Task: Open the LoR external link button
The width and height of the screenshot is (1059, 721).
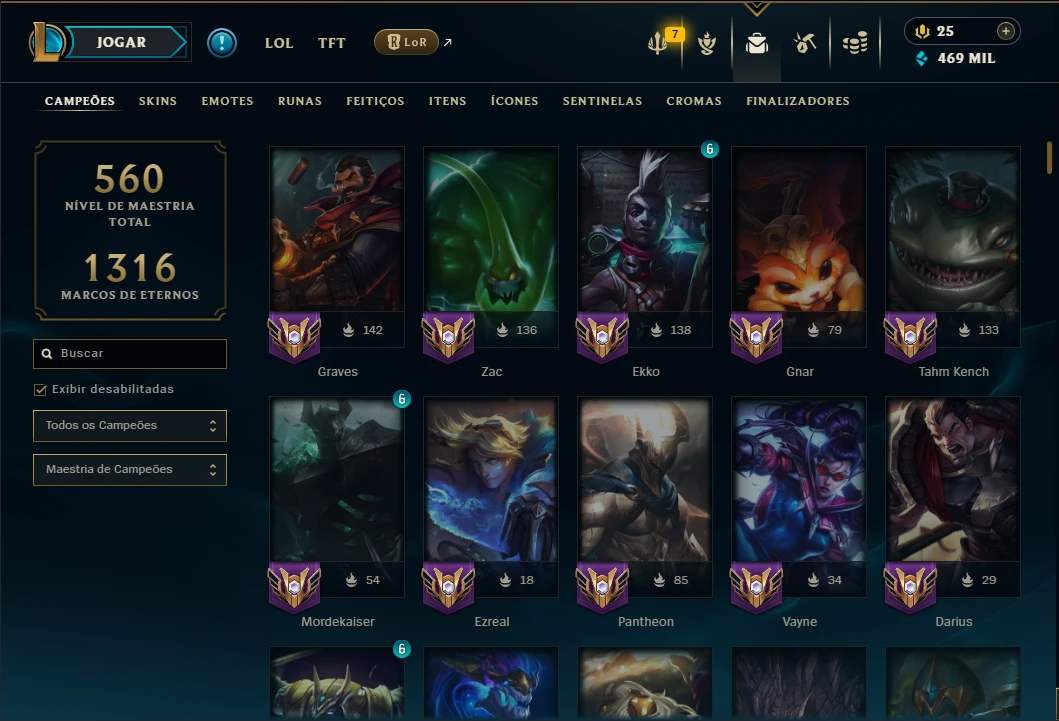Action: [x=407, y=42]
